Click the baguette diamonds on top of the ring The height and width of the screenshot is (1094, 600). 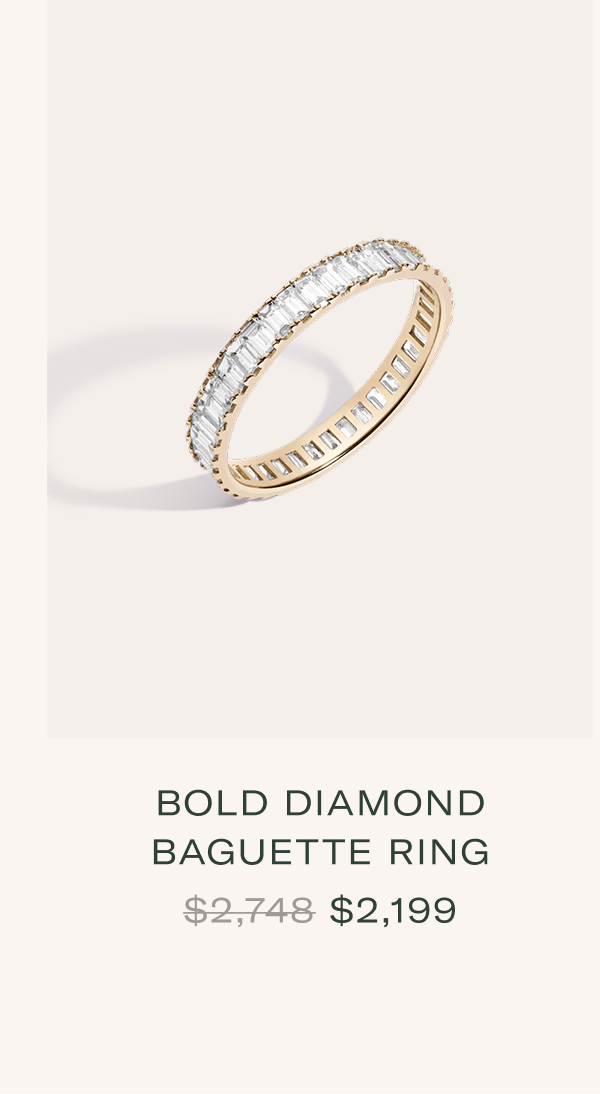click(x=293, y=306)
